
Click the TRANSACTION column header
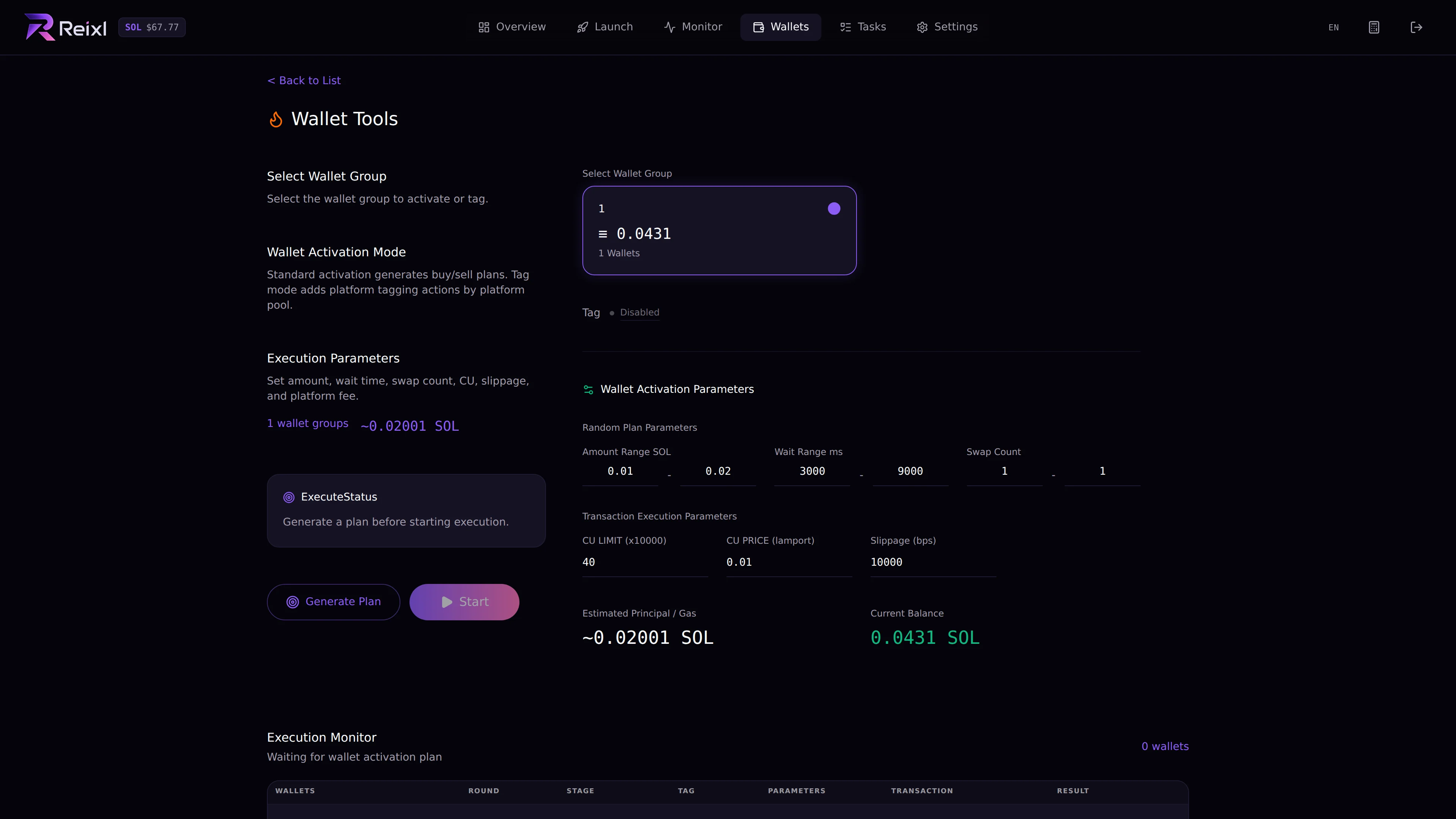point(922,791)
